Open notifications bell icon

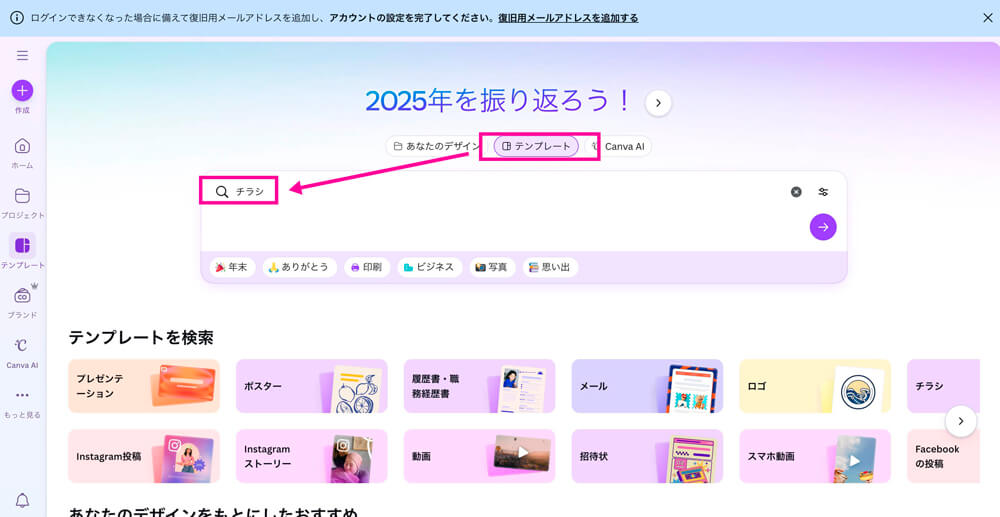(x=22, y=500)
